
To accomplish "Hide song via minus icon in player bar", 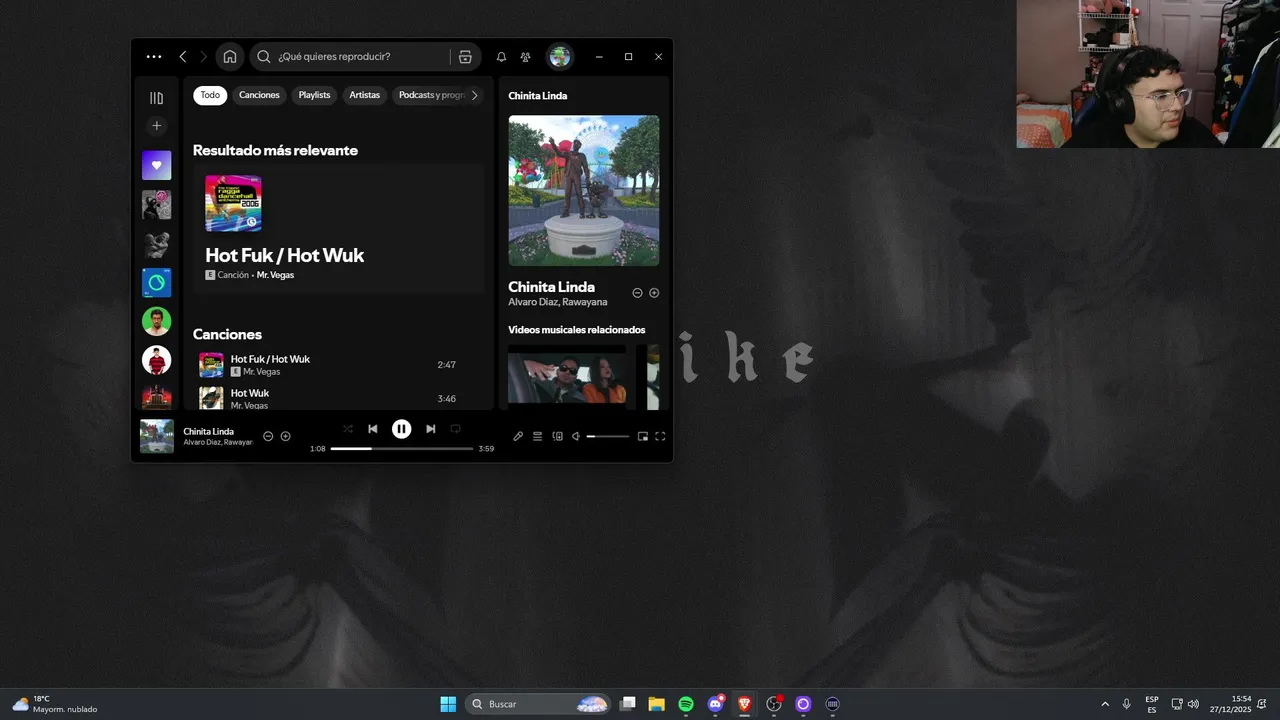I will (x=268, y=436).
